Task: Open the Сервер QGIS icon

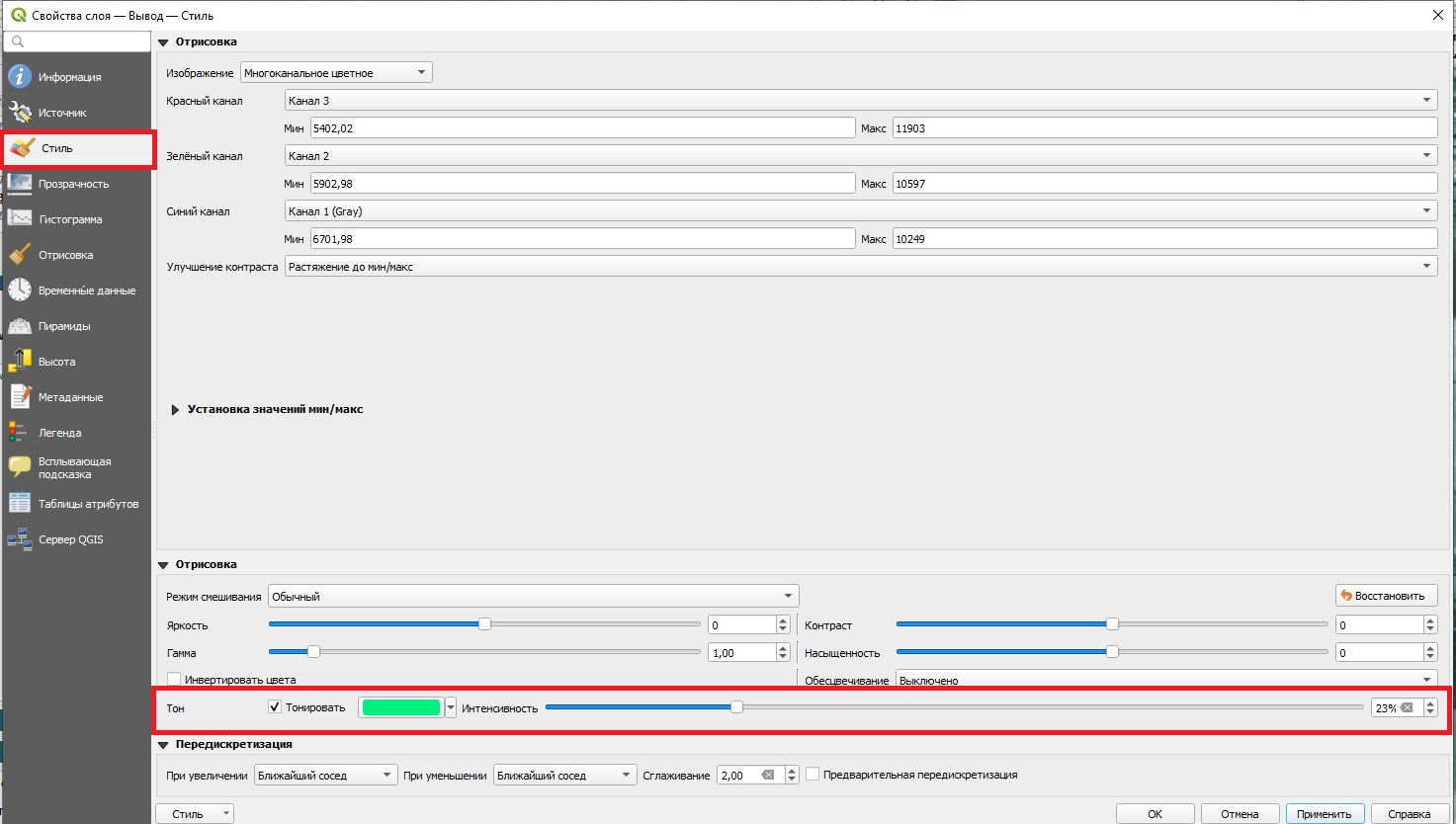Action: pyautogui.click(x=20, y=538)
